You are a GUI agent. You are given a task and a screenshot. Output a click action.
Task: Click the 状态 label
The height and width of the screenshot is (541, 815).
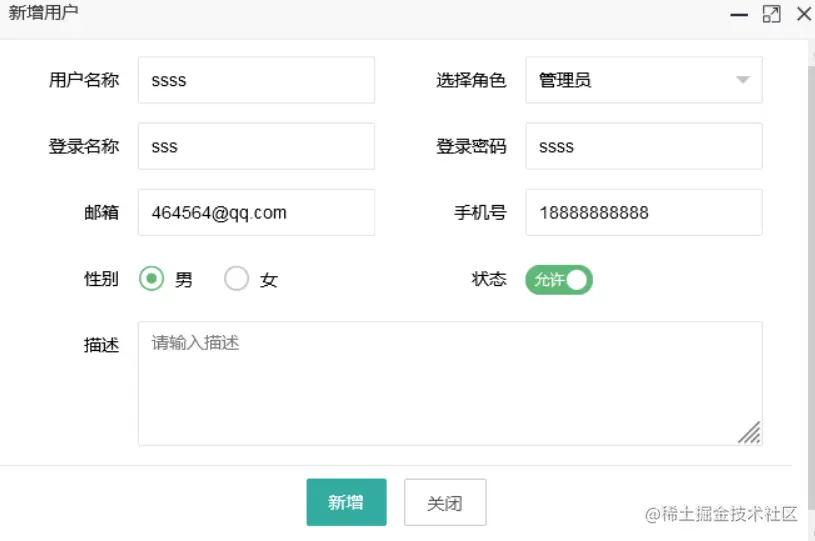coord(489,279)
